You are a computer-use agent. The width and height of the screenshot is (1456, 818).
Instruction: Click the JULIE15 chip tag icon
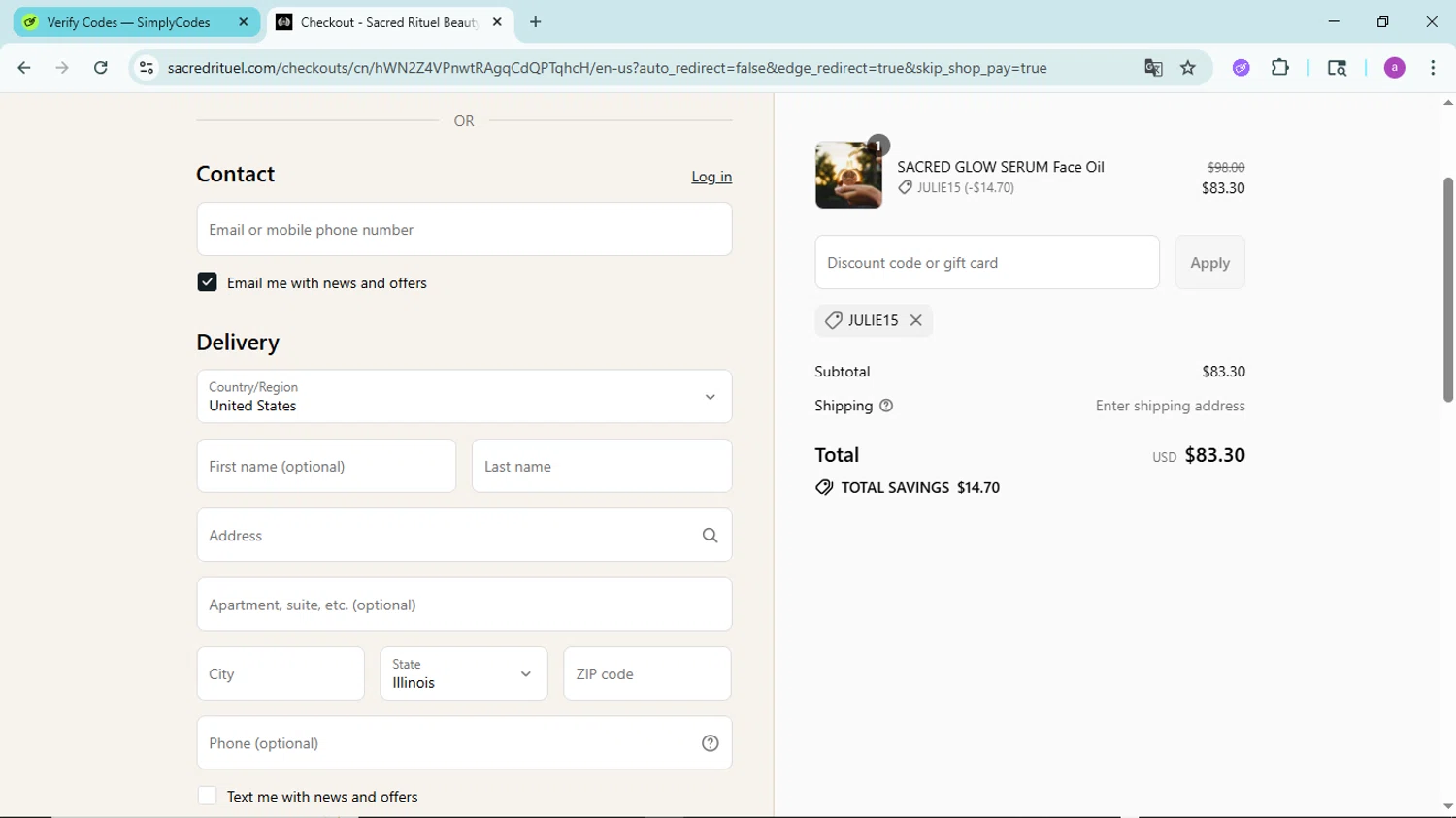833,320
